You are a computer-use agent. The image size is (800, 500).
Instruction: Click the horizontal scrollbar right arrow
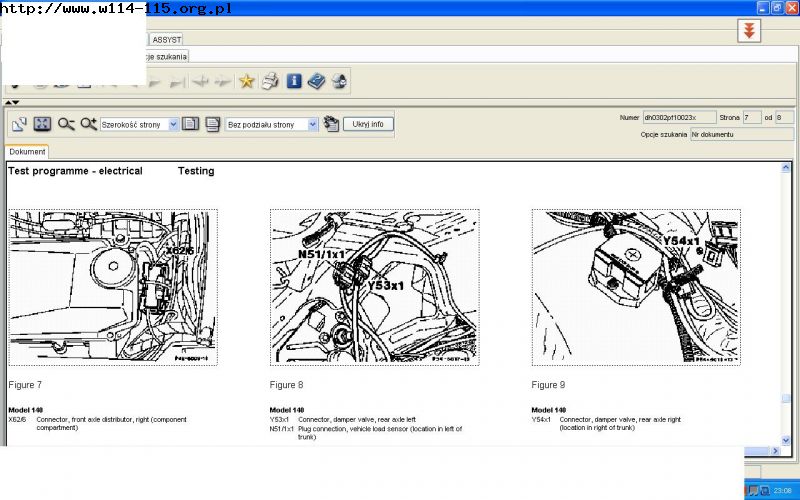pos(775,451)
